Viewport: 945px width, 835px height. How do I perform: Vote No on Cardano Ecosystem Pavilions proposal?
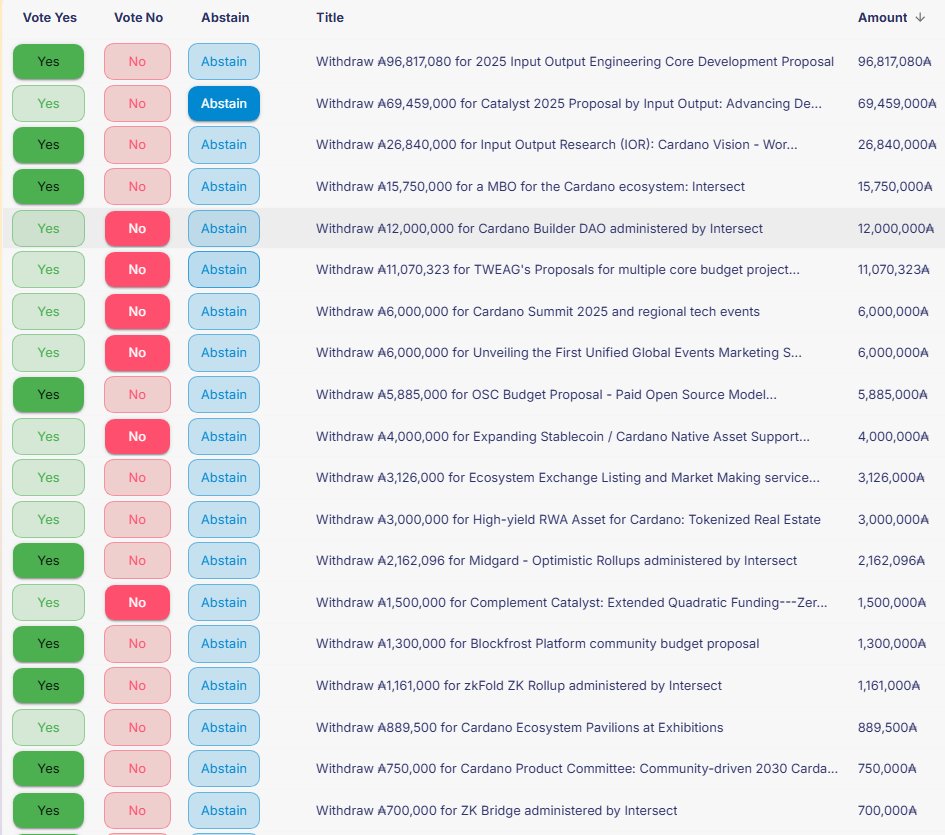(137, 728)
